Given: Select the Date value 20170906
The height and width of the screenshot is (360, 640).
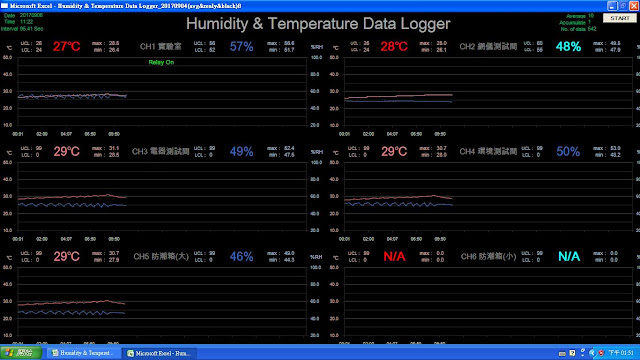Looking at the screenshot, I should (31, 15).
